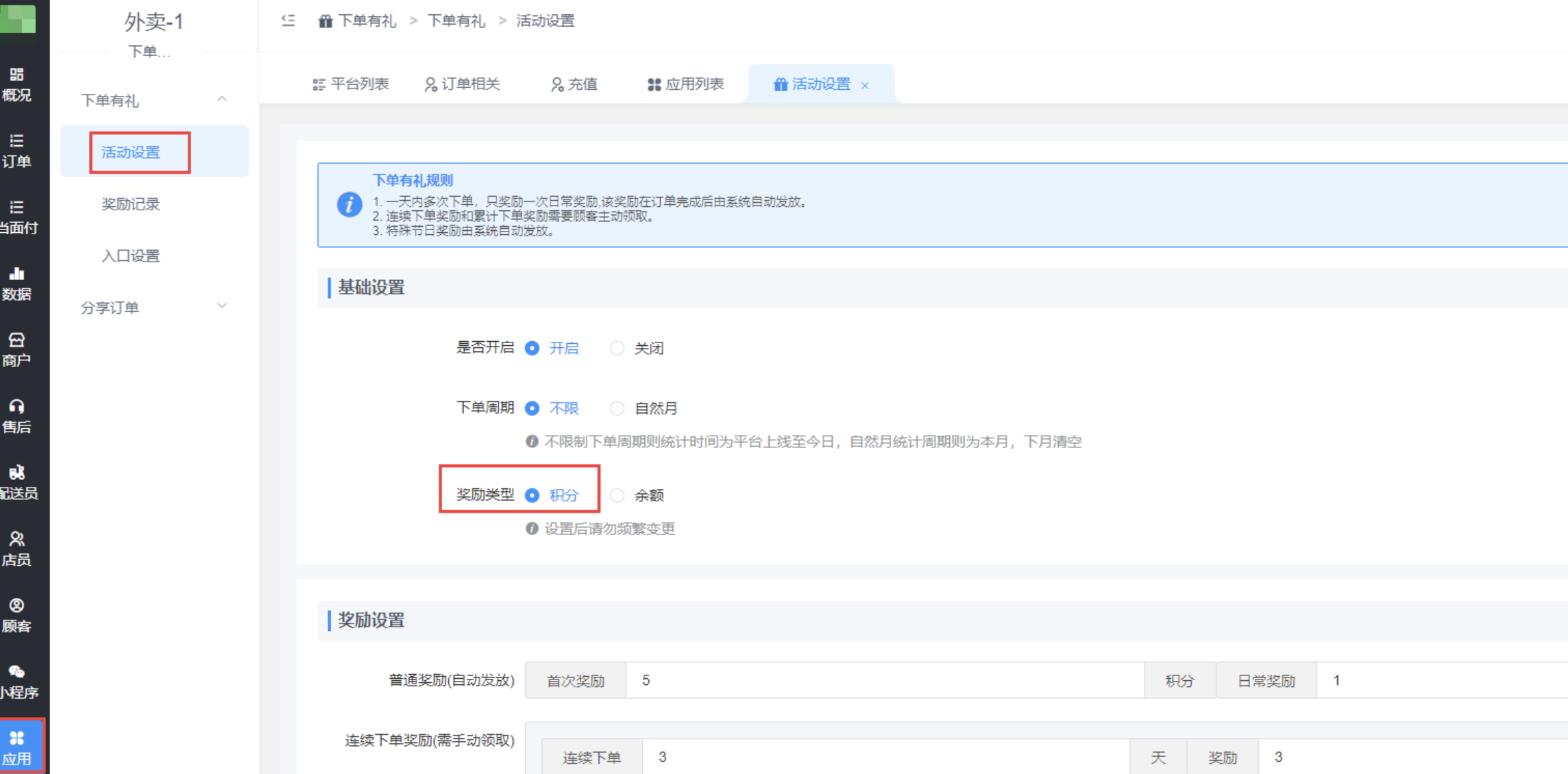The width and height of the screenshot is (1568, 774).
Task: Open the 配送员 delivery rider icon
Action: click(17, 483)
